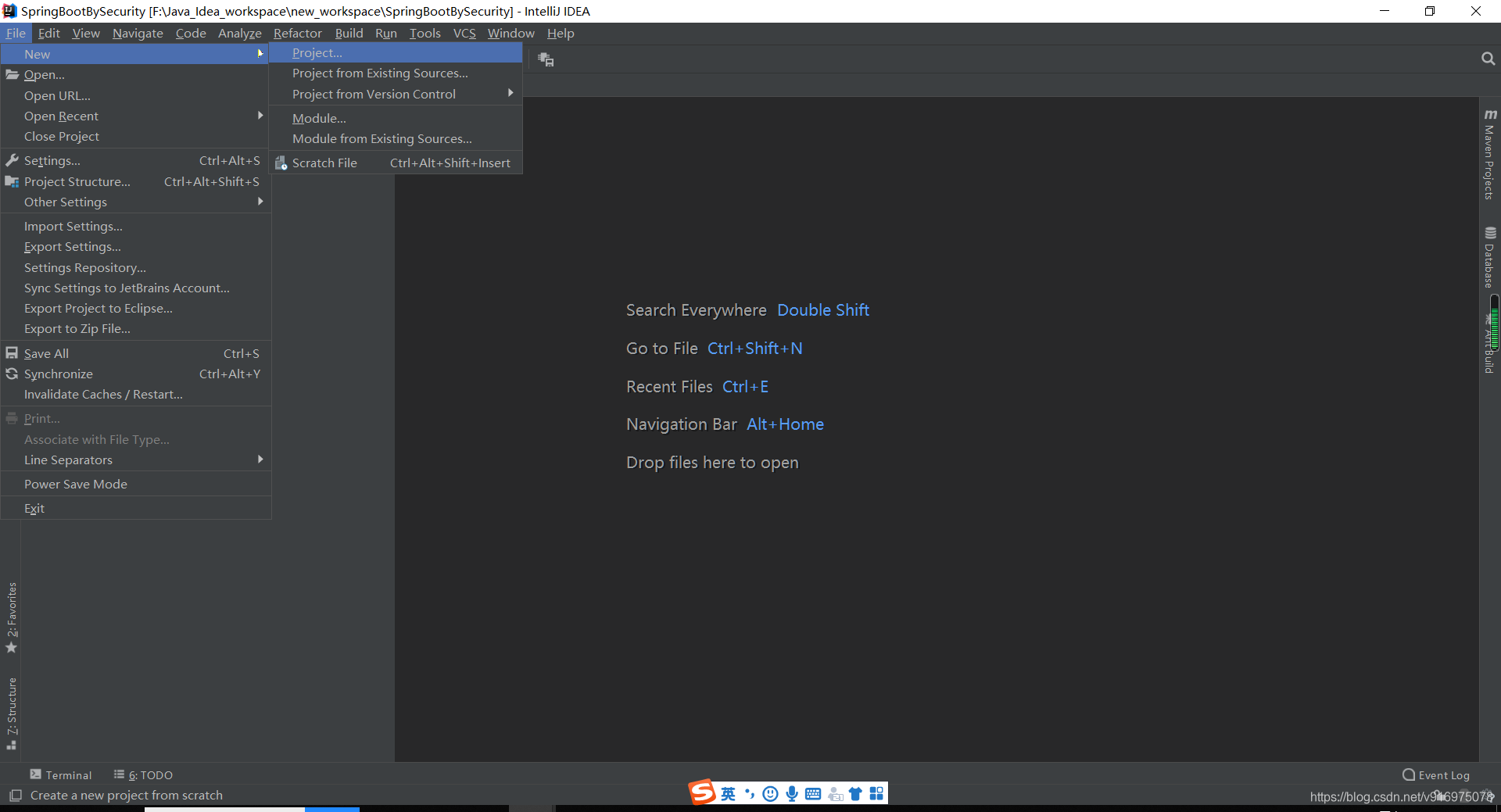Open the Navigate menu
The width and height of the screenshot is (1501, 812).
(x=138, y=33)
